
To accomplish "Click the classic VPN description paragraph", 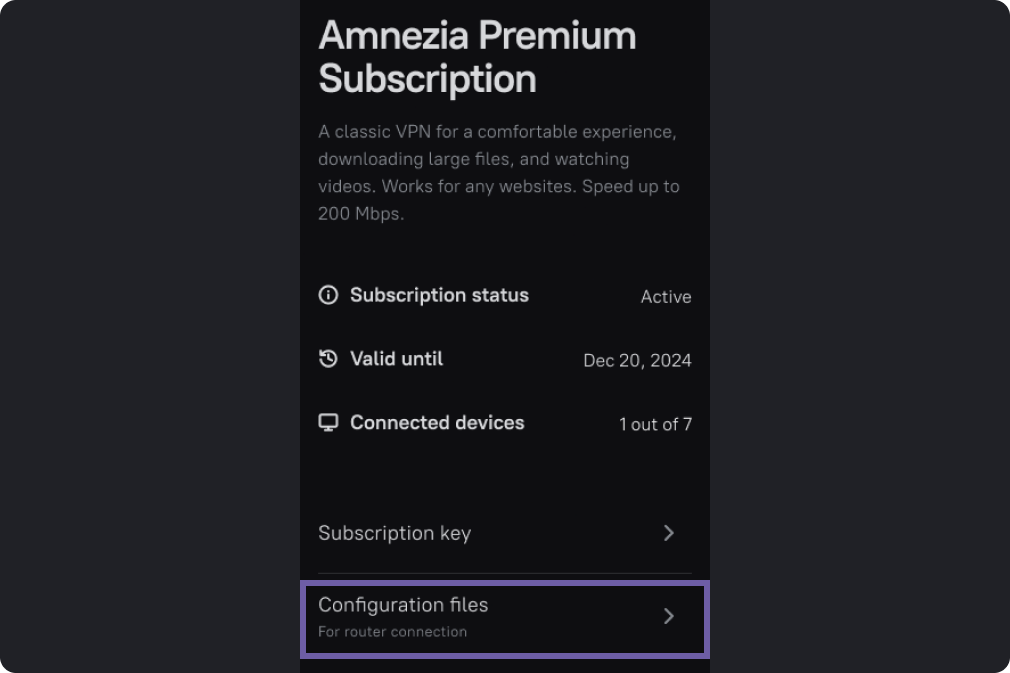I will (x=499, y=173).
